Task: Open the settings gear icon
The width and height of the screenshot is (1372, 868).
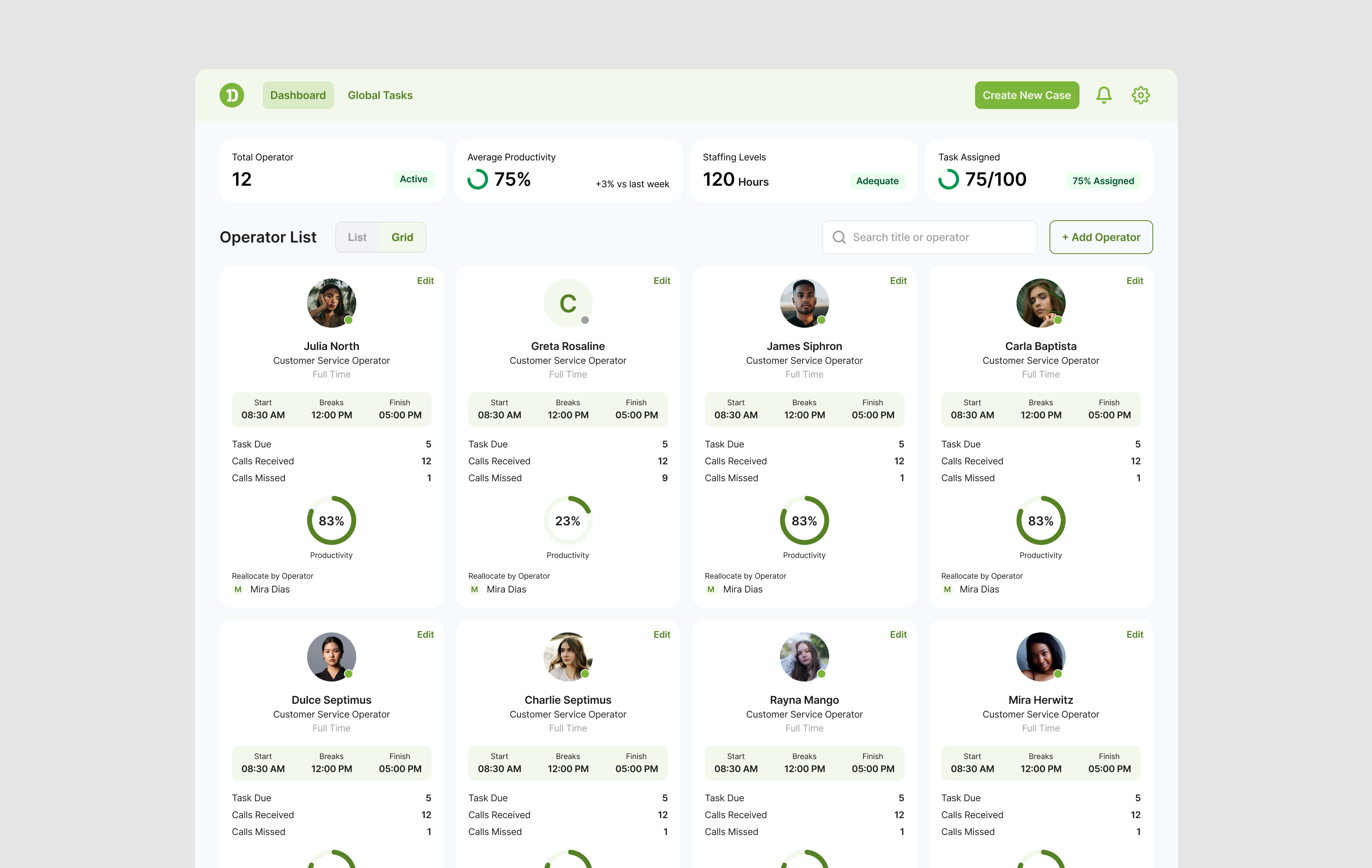Action: tap(1140, 95)
